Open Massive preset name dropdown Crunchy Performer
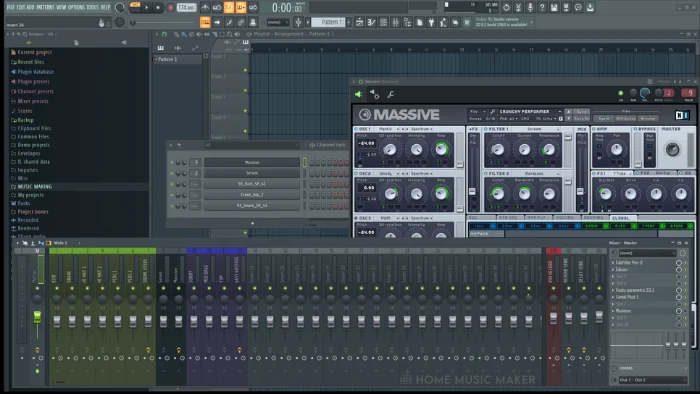 click(530, 112)
